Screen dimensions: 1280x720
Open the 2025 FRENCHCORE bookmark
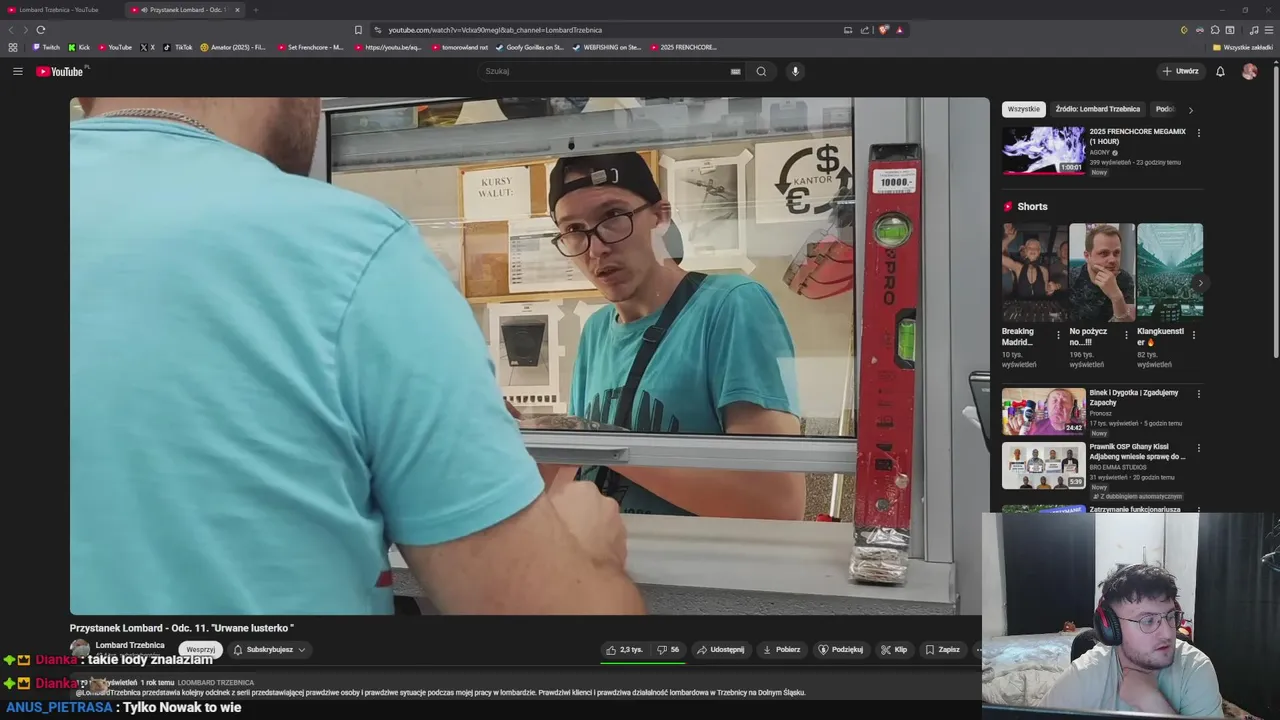pyautogui.click(x=683, y=47)
